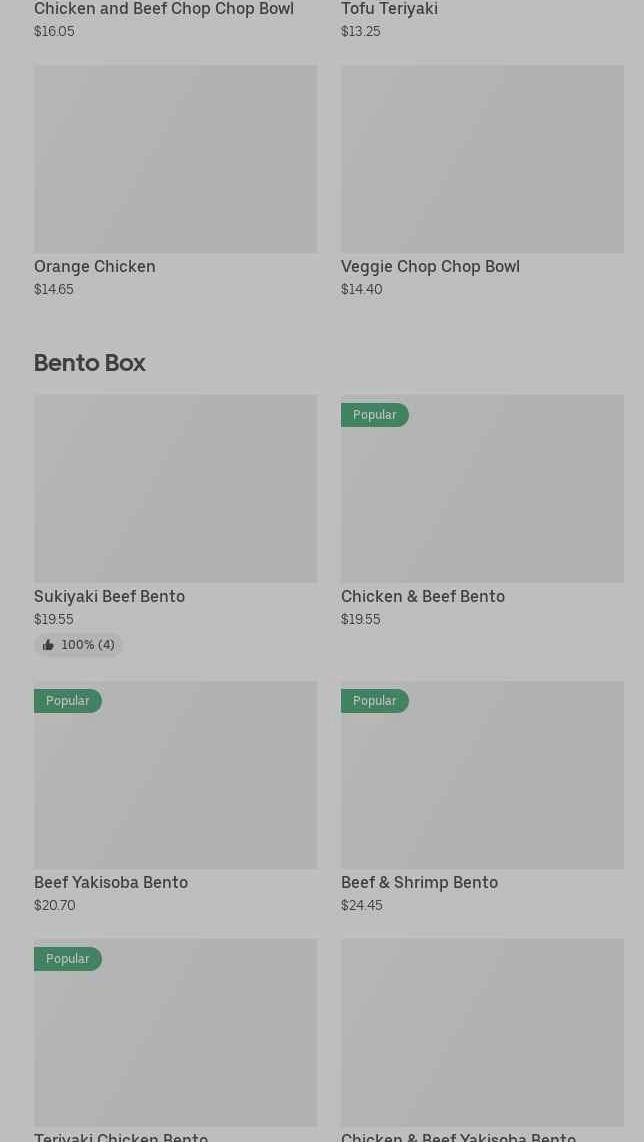Open the Chicken & Beef Yakisoba Bento image
644x1142 pixels.
pyautogui.click(x=482, y=1032)
